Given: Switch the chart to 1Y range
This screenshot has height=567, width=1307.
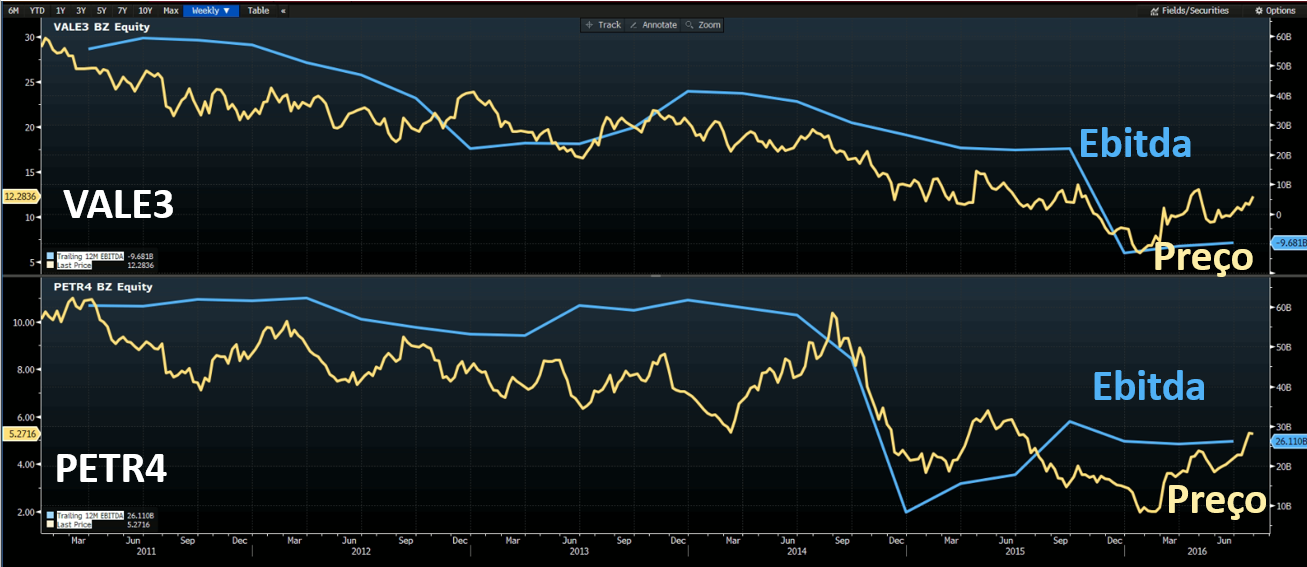Looking at the screenshot, I should [61, 10].
